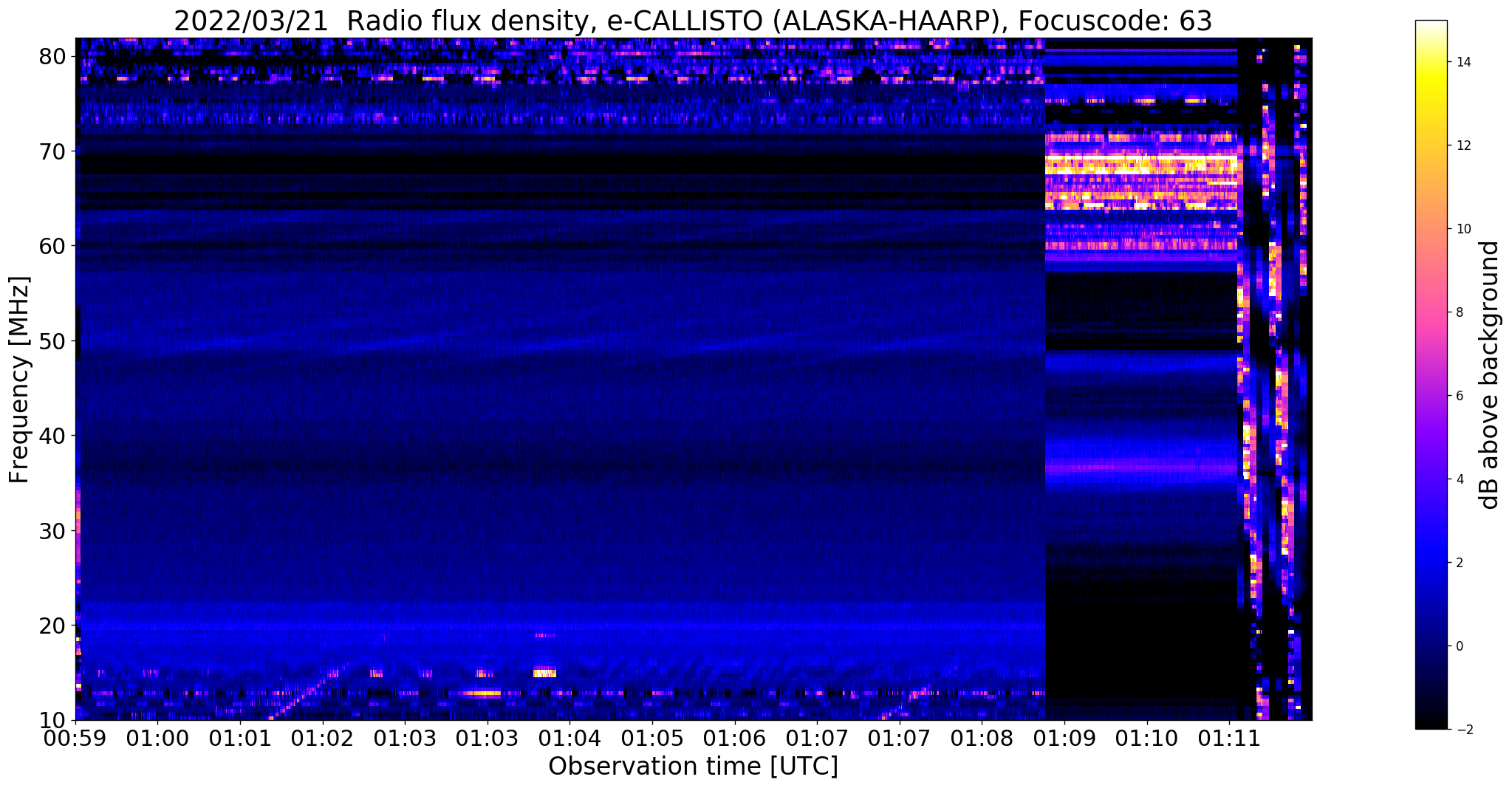Click the 01:10 time tick label
The image size is (1512, 788).
click(x=1147, y=738)
